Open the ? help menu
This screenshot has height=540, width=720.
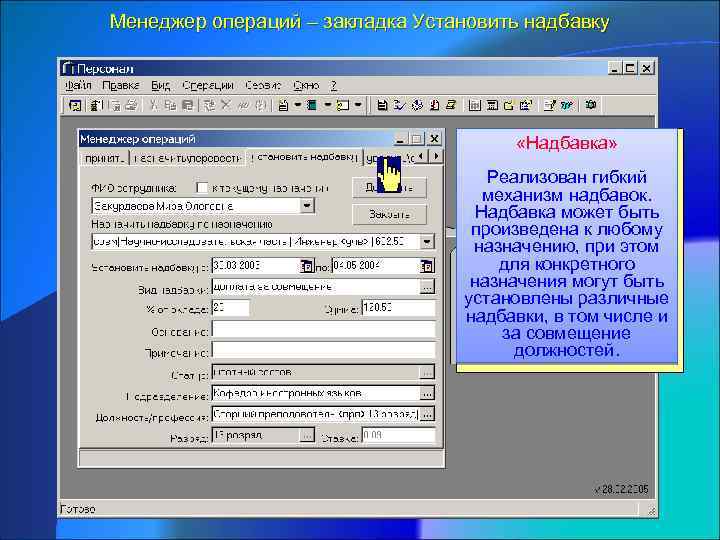(334, 85)
